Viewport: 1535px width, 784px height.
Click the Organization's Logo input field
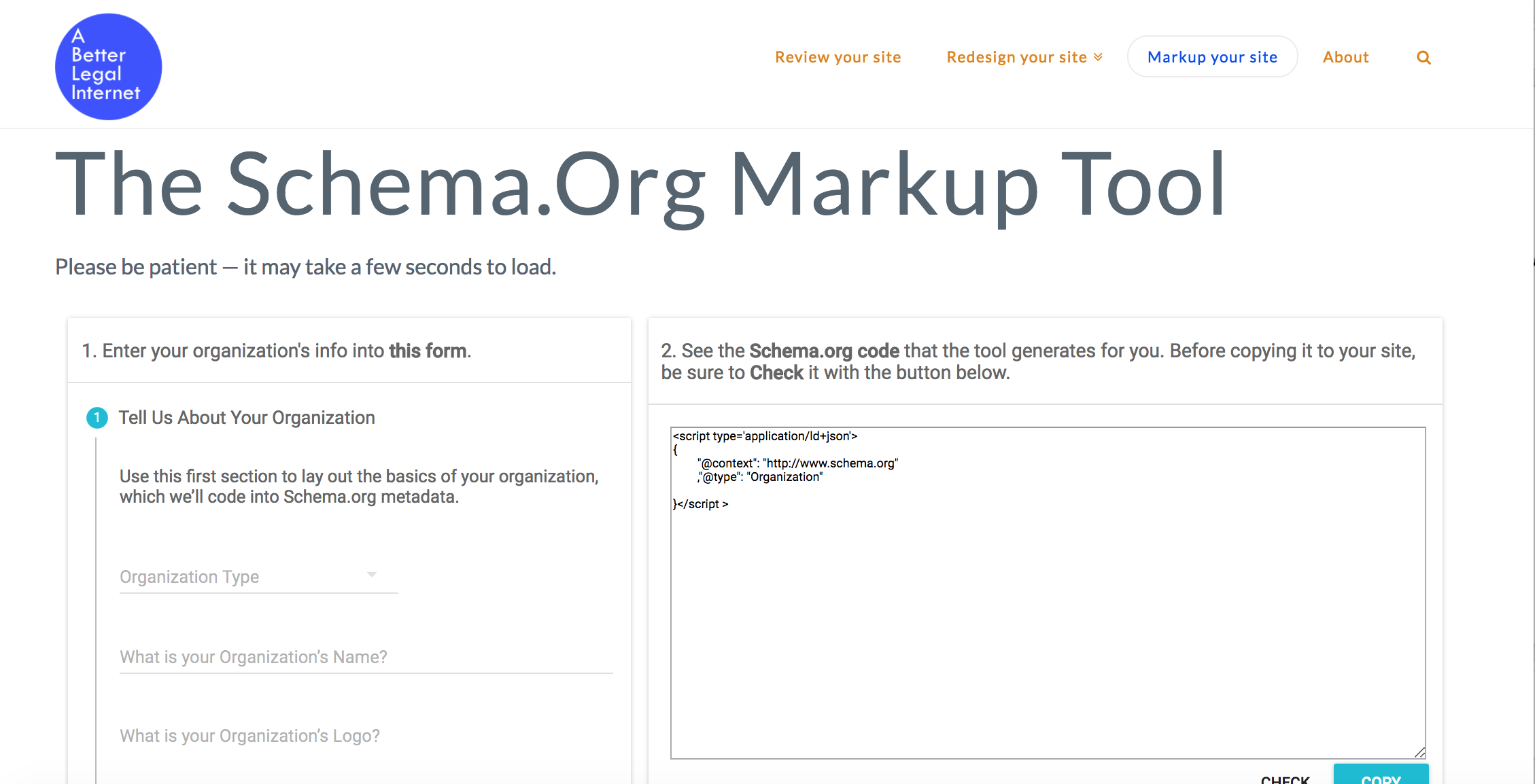[x=366, y=736]
